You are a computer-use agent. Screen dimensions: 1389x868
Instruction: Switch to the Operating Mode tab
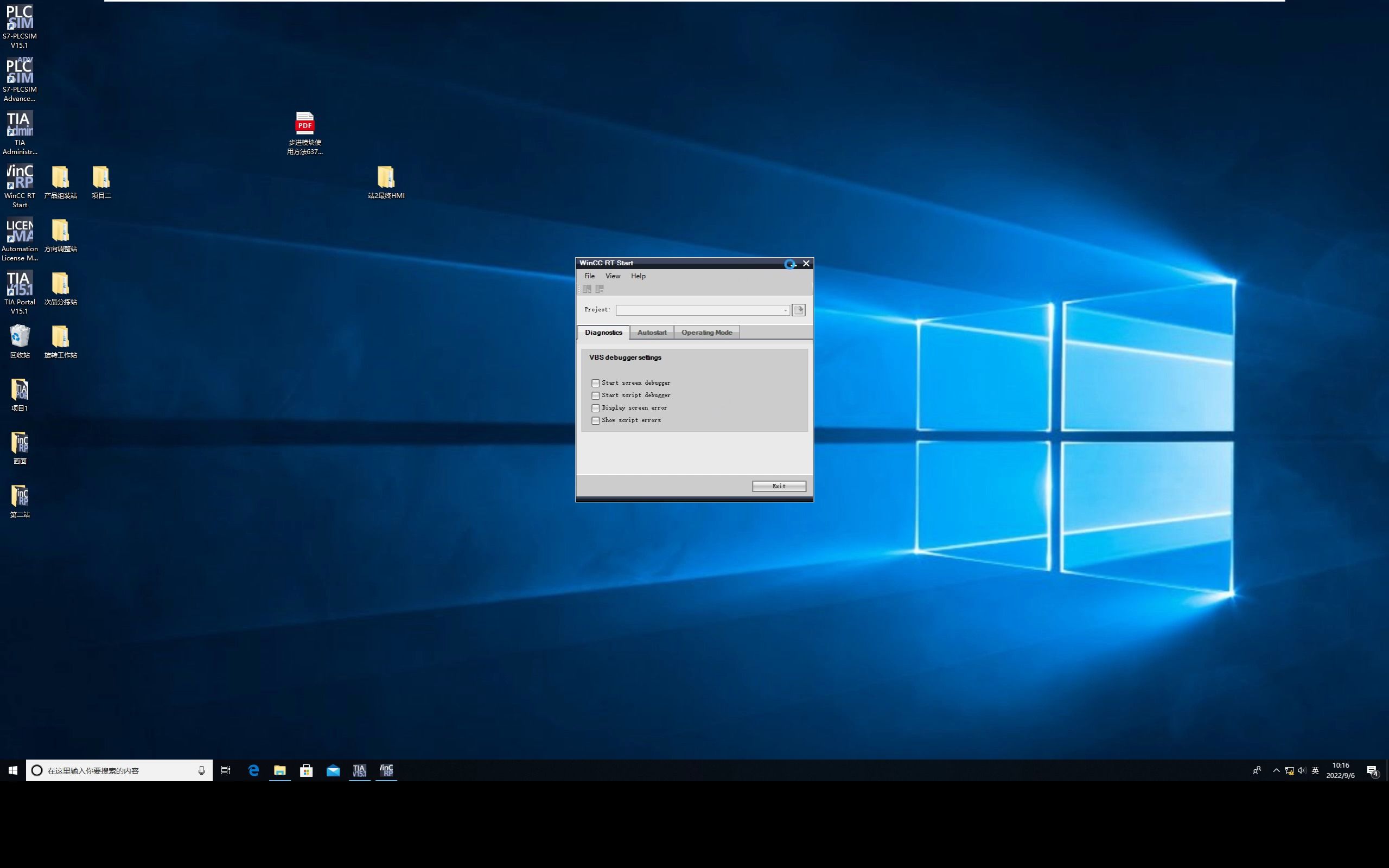click(x=706, y=333)
